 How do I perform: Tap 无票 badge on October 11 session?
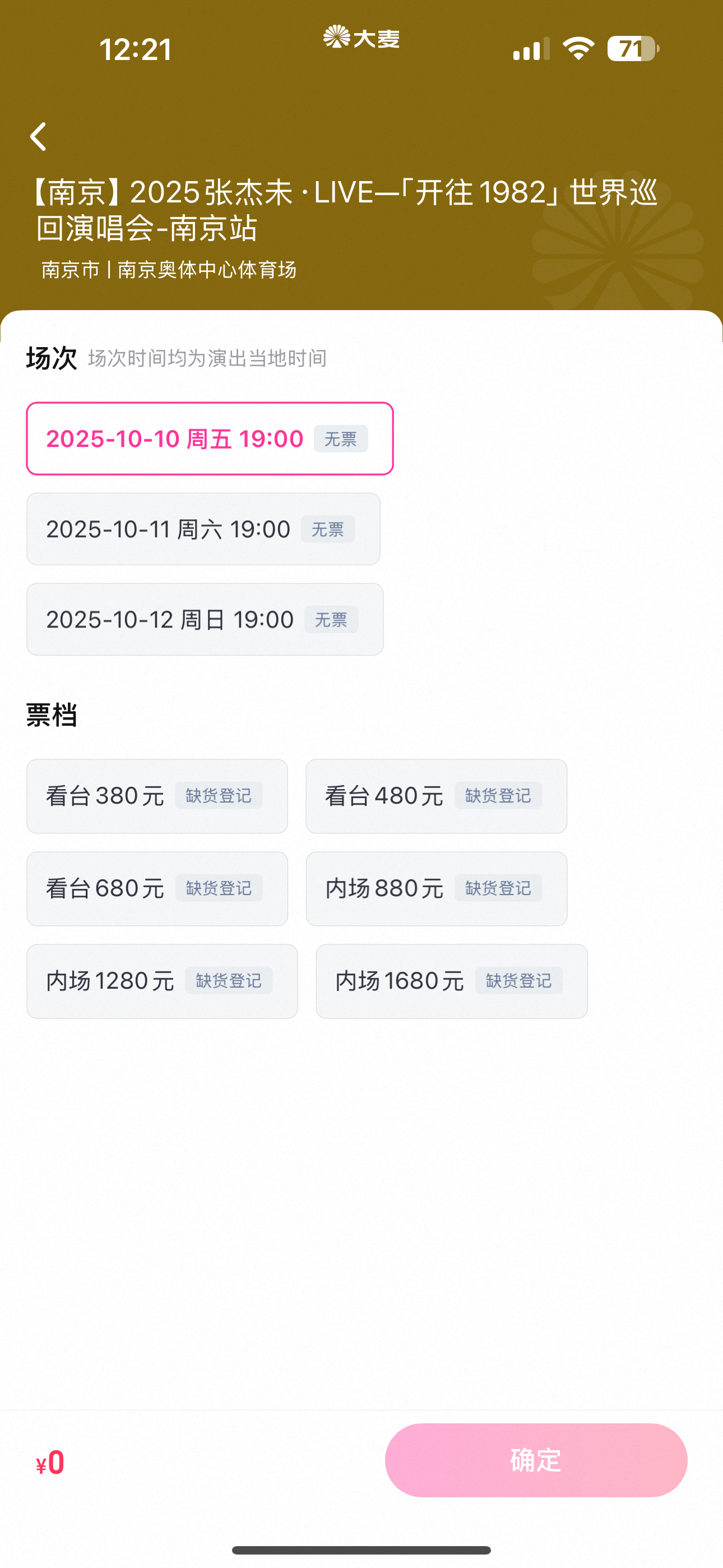pyautogui.click(x=327, y=529)
